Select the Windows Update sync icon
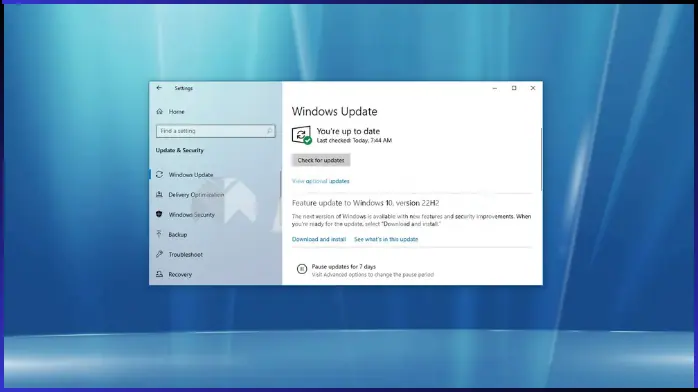 159,174
